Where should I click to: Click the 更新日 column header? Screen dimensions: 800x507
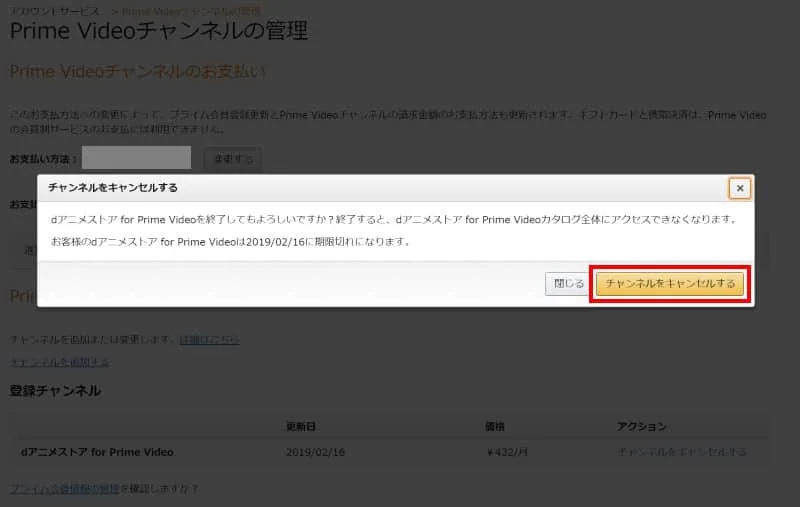[301, 426]
